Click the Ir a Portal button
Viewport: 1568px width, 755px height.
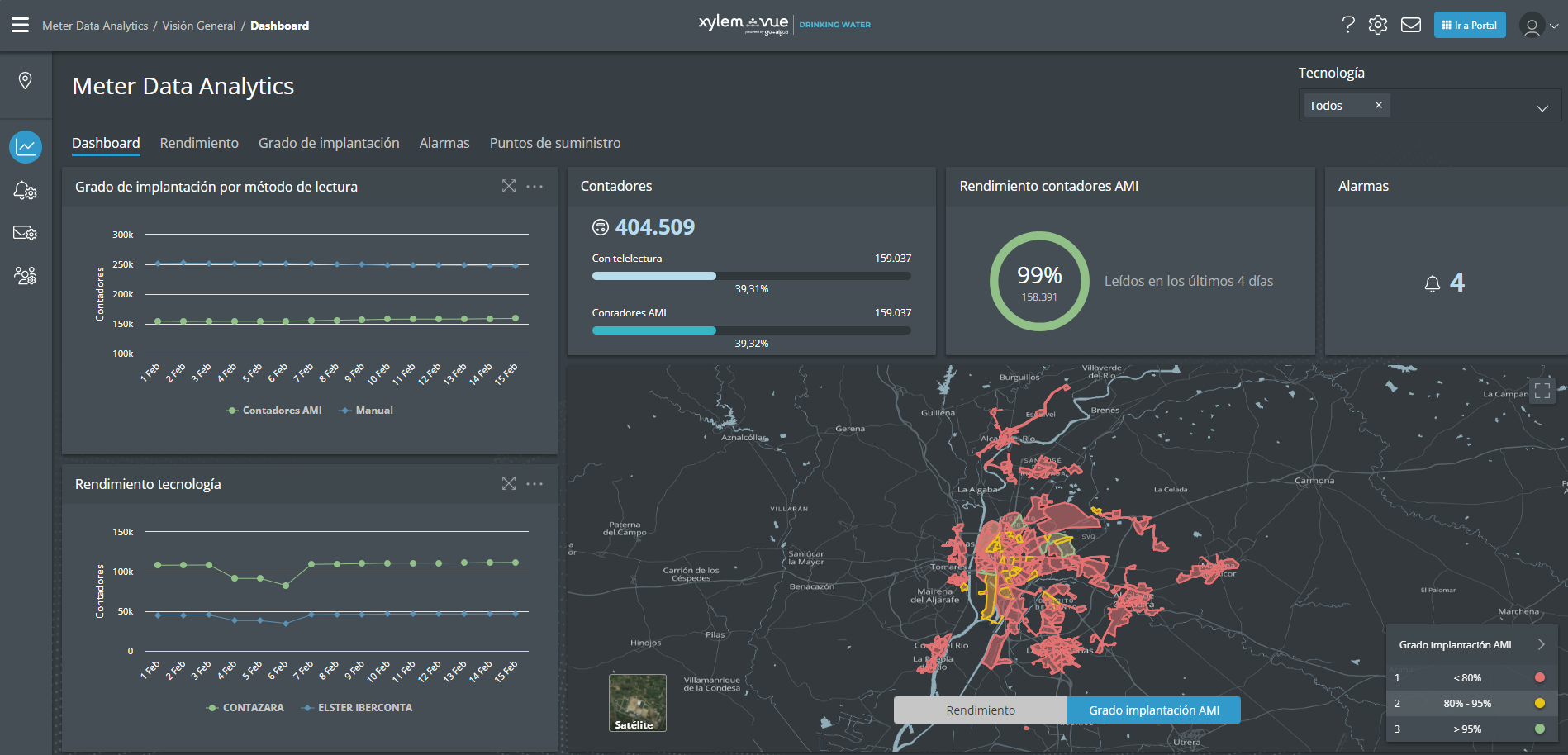1470,25
